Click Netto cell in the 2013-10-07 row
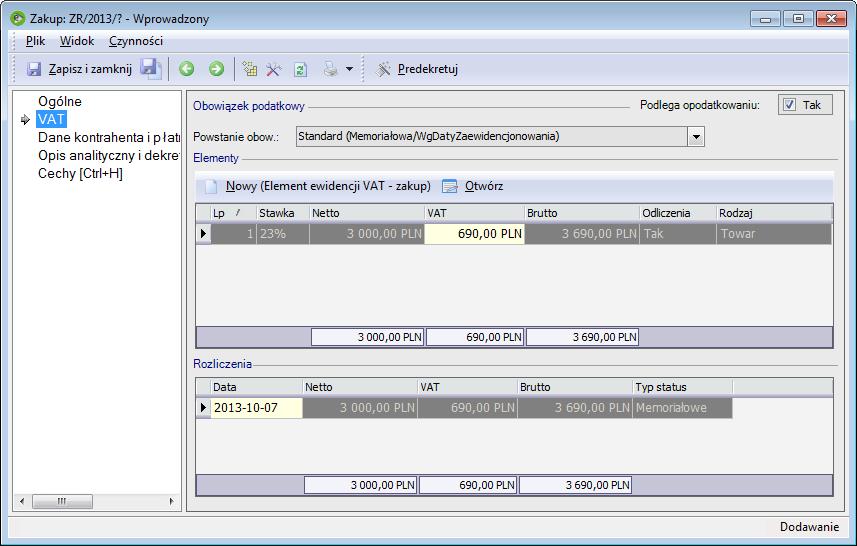Screen dimensions: 857x546 (360, 408)
